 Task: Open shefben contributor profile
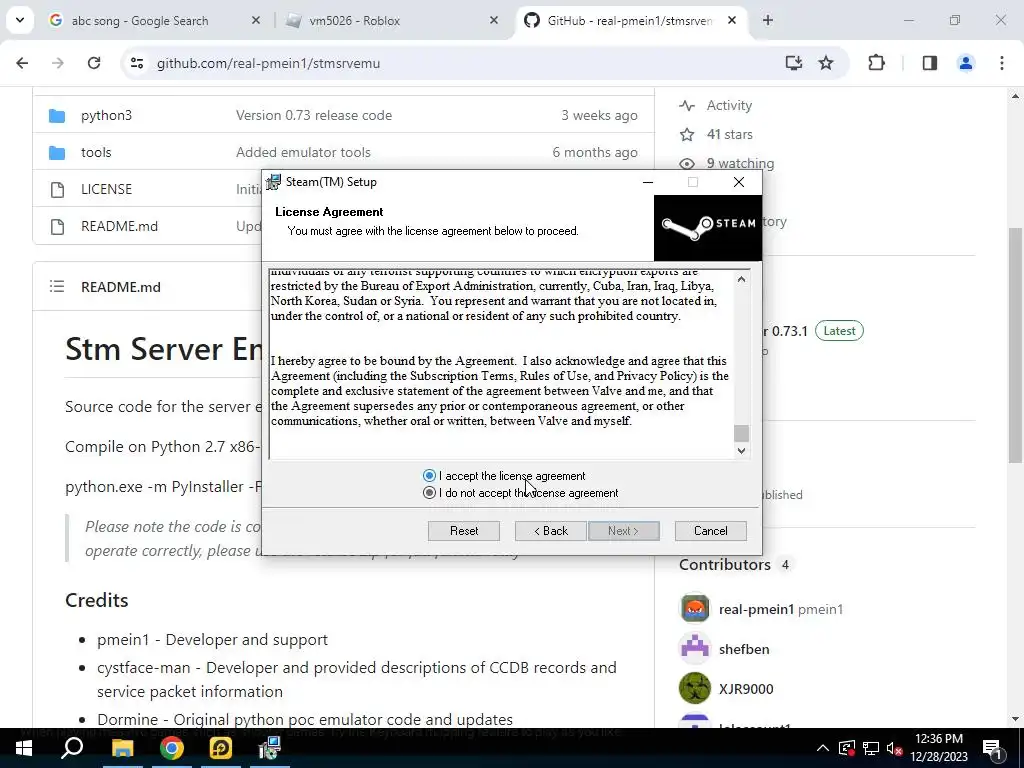[744, 649]
